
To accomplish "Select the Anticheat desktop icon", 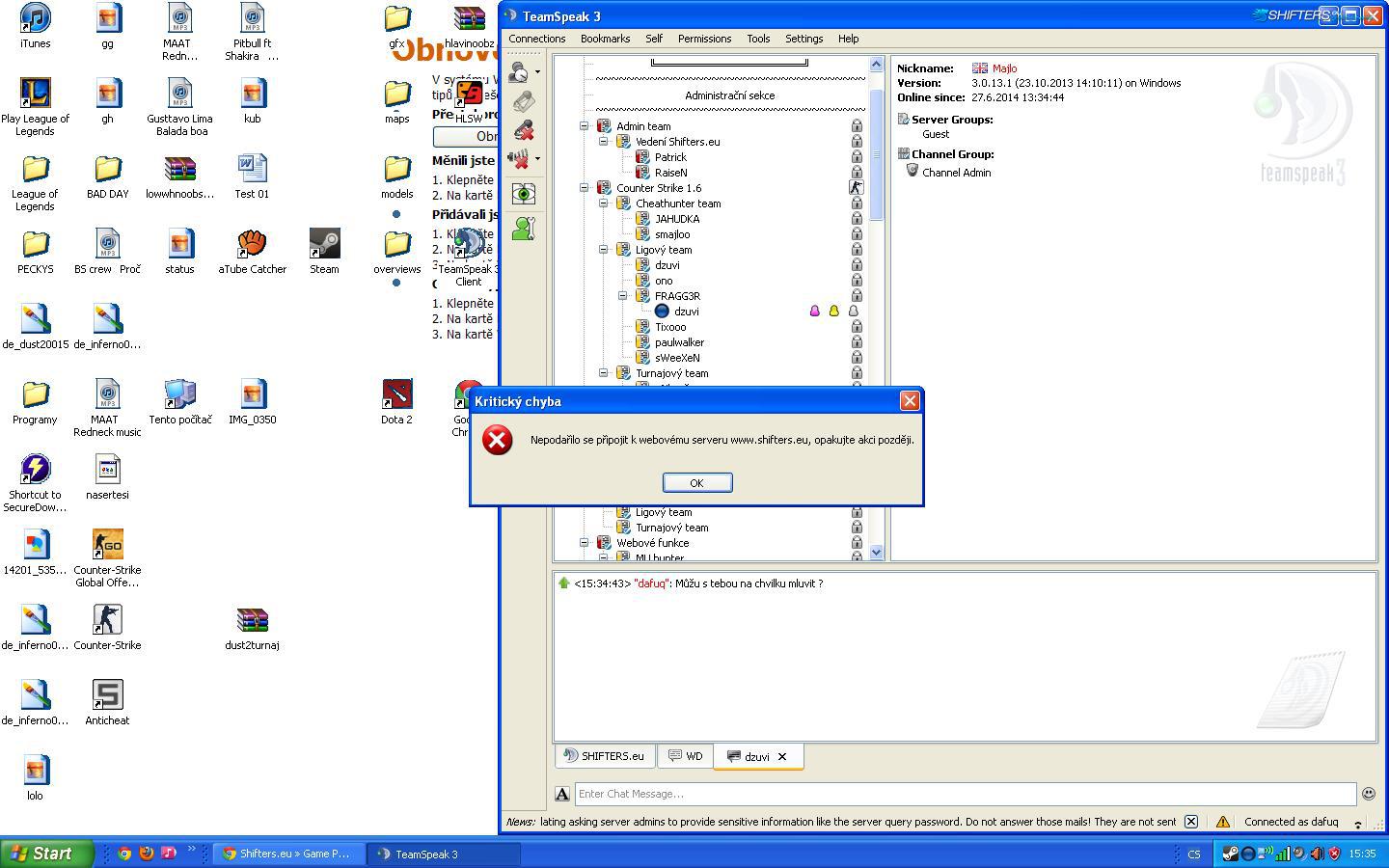I will click(x=107, y=703).
